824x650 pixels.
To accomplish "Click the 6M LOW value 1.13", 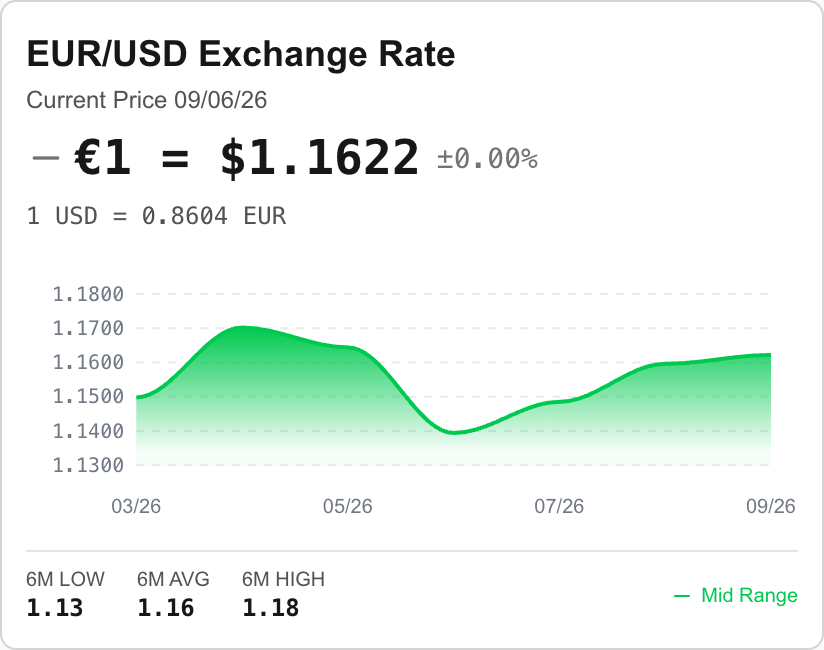I will (x=55, y=608).
